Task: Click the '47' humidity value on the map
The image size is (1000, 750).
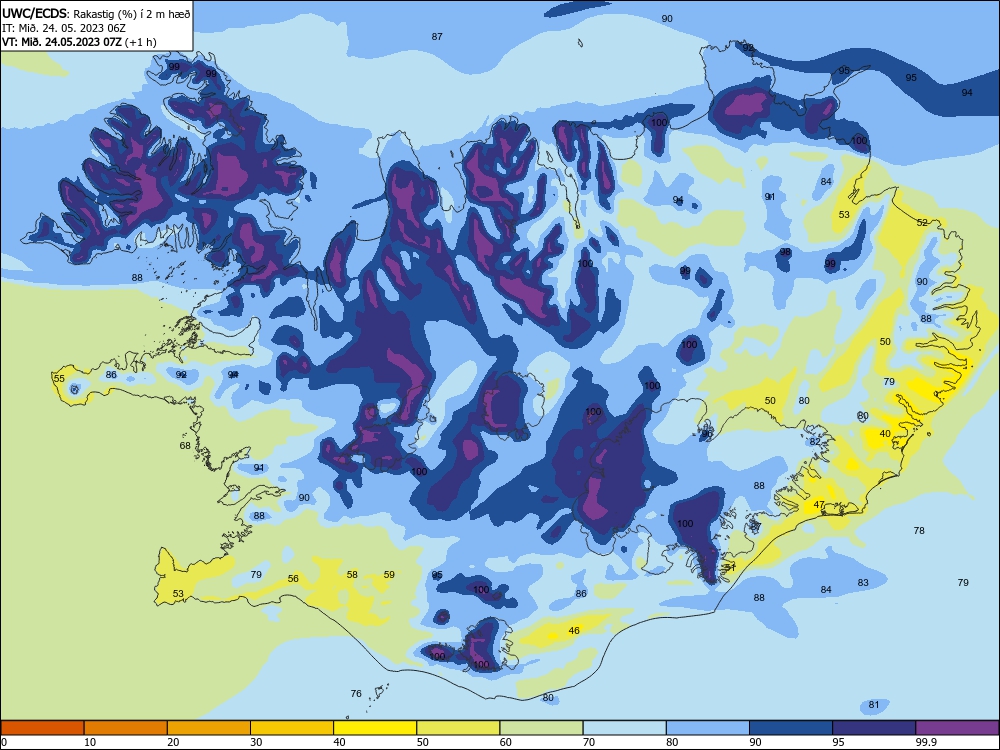Action: coord(820,504)
